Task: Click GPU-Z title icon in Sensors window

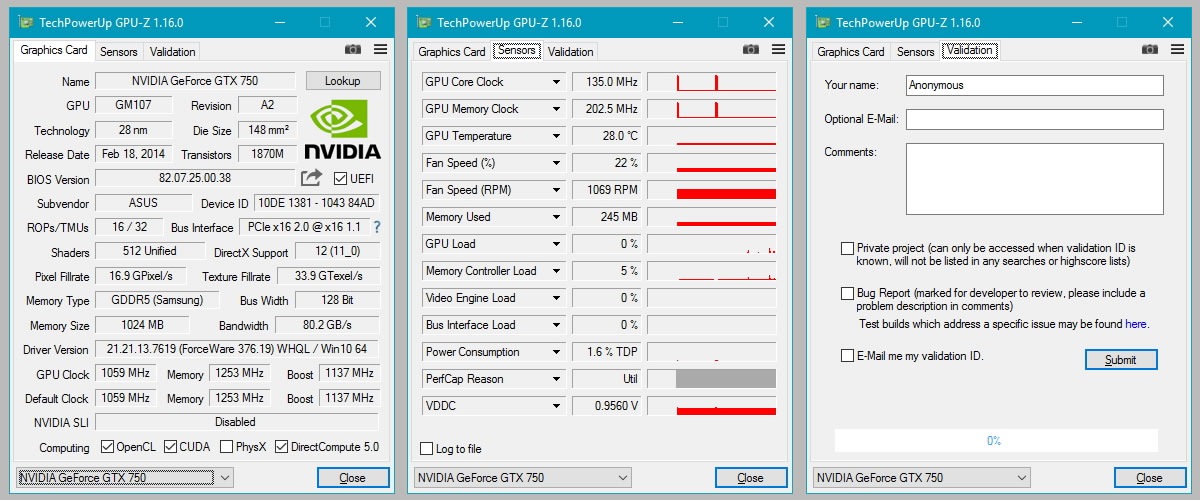Action: click(424, 22)
